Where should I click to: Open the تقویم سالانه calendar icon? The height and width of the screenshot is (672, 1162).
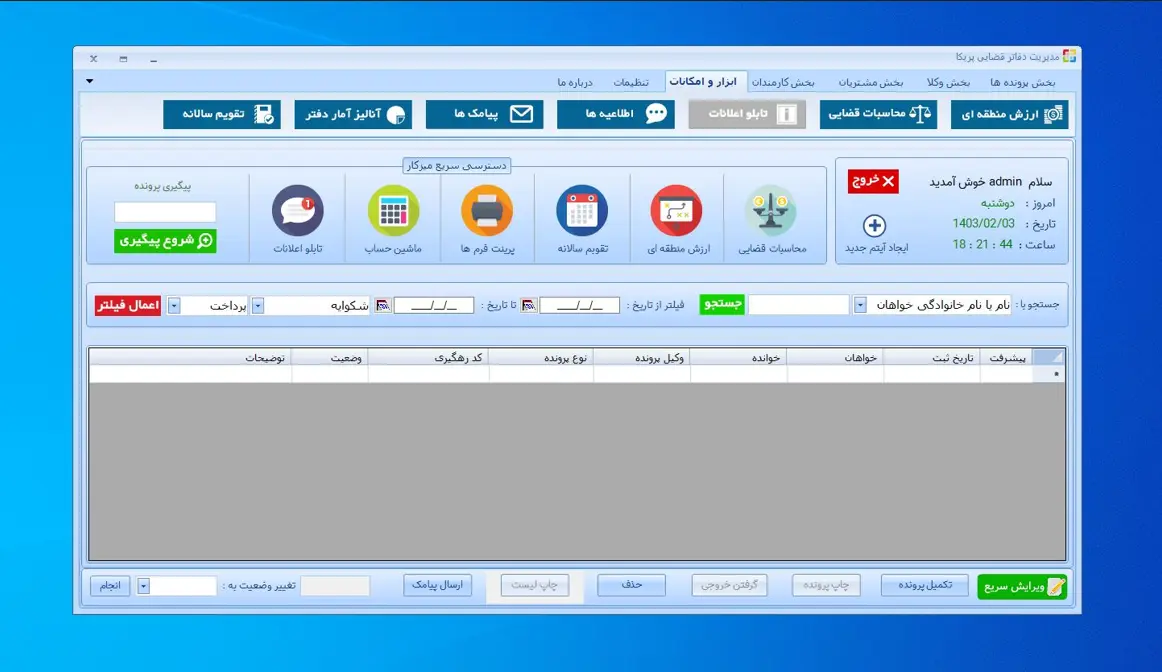[582, 210]
